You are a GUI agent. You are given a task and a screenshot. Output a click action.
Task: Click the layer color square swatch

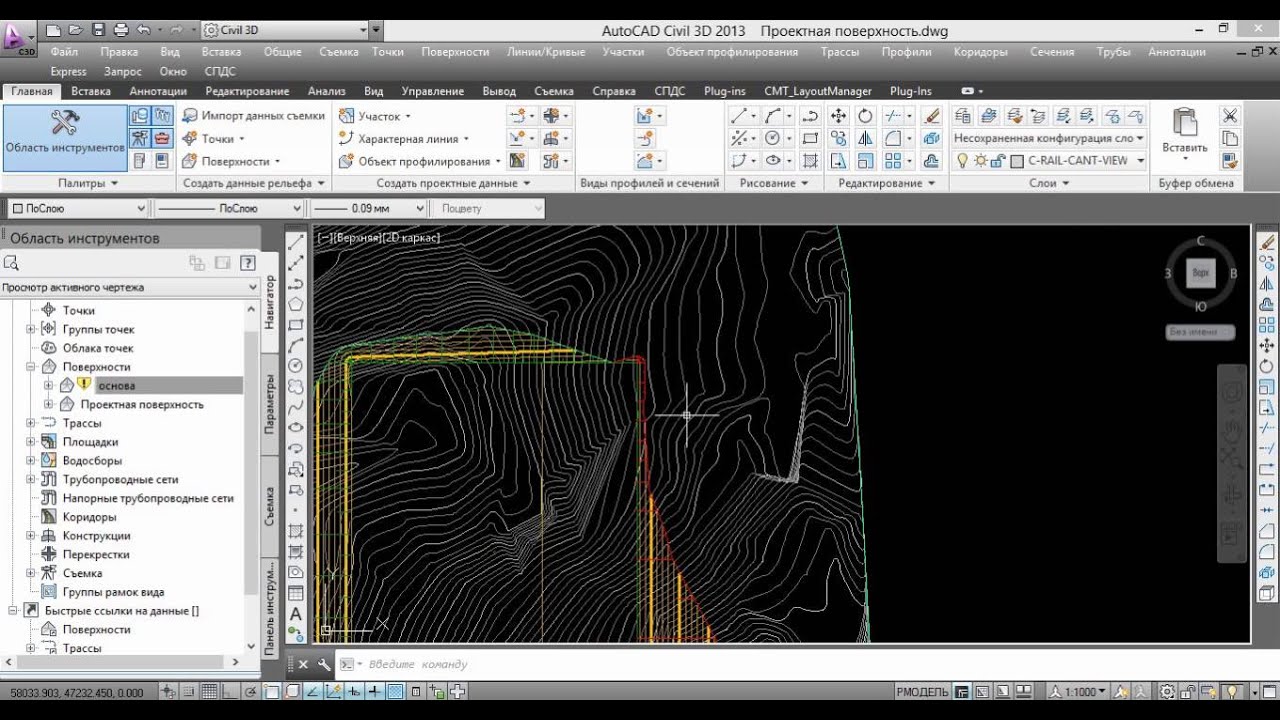tap(1017, 160)
